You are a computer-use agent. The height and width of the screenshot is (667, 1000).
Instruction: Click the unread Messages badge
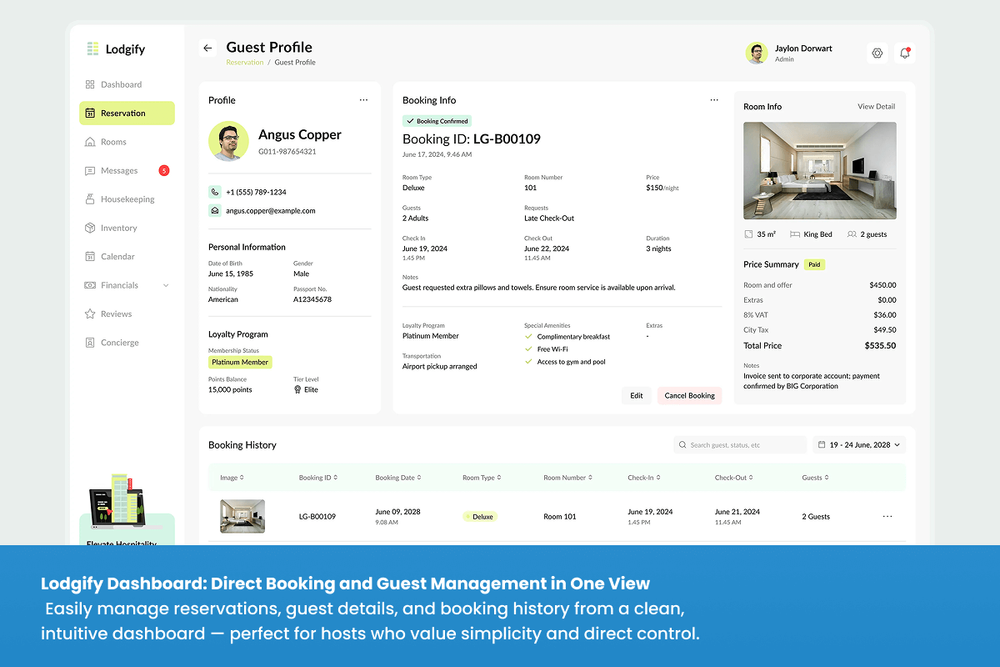pos(164,170)
